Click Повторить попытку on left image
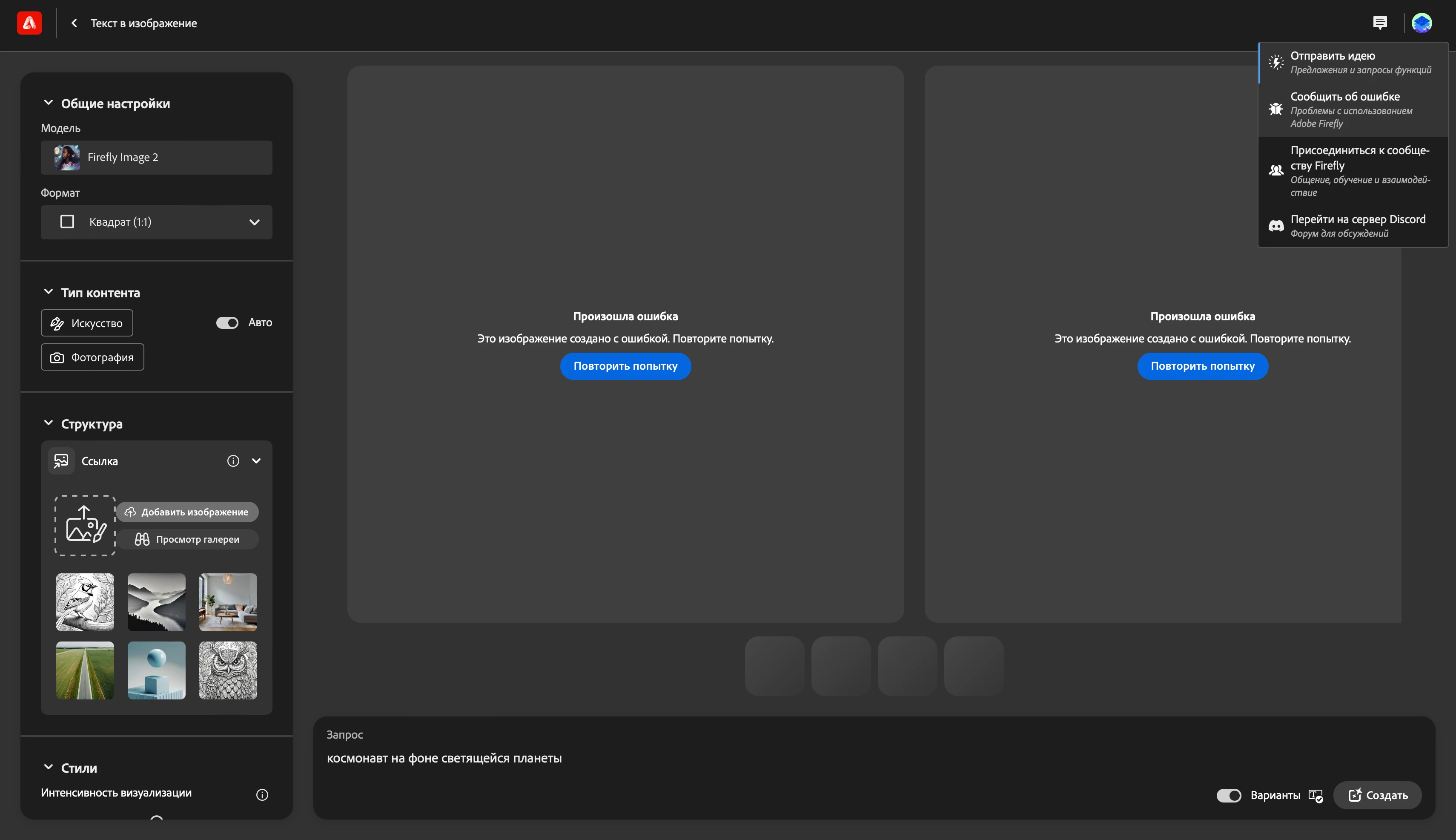Viewport: 1456px width, 840px height. click(x=625, y=366)
